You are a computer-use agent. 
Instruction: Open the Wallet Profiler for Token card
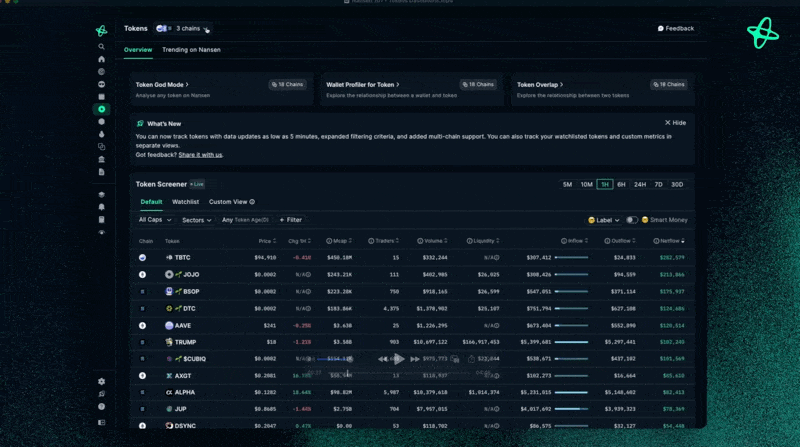412,90
